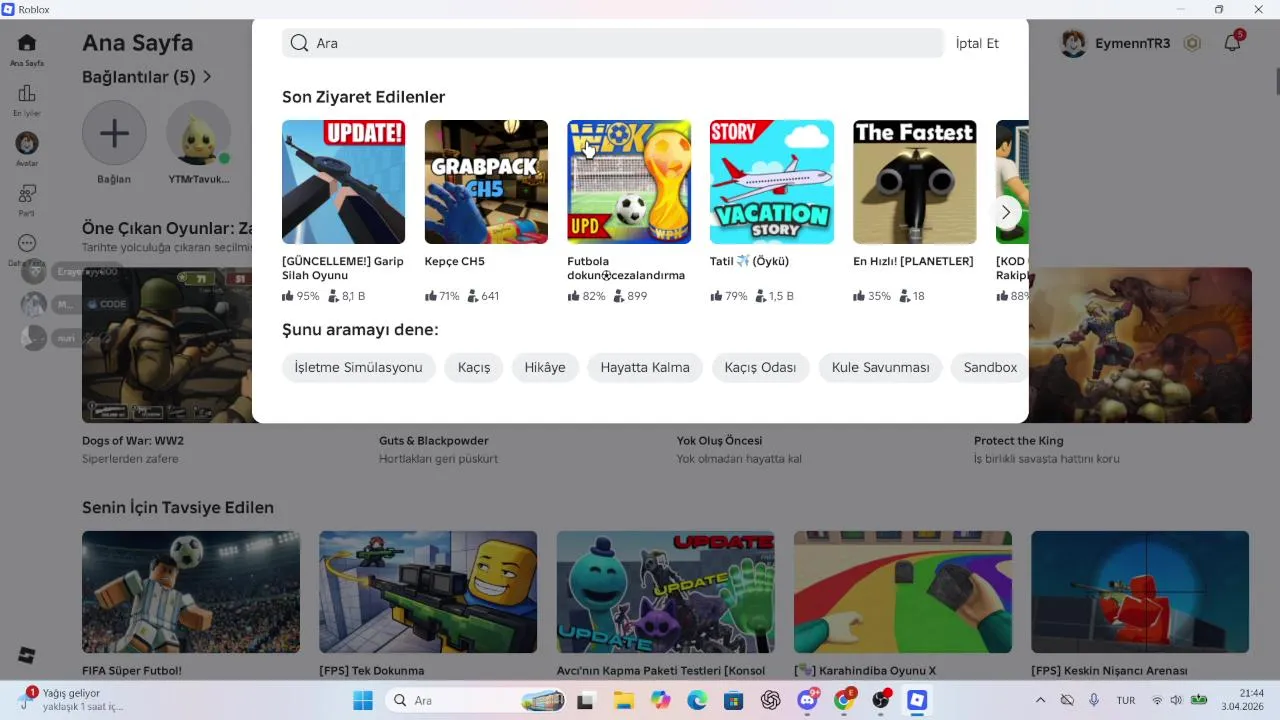Open Parti sidebar icon
The image size is (1280, 720).
[27, 193]
